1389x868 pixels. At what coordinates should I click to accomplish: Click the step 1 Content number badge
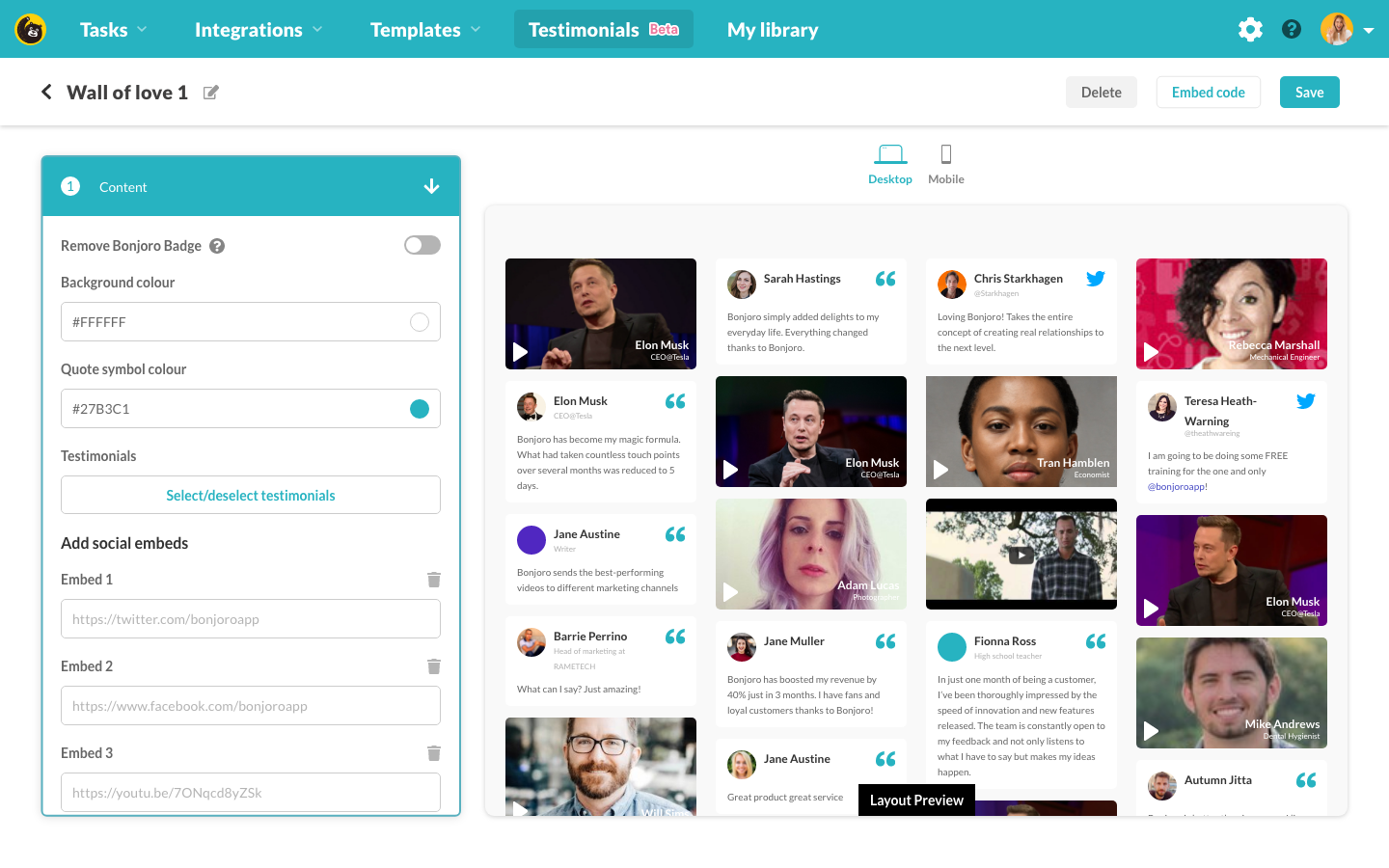70,186
